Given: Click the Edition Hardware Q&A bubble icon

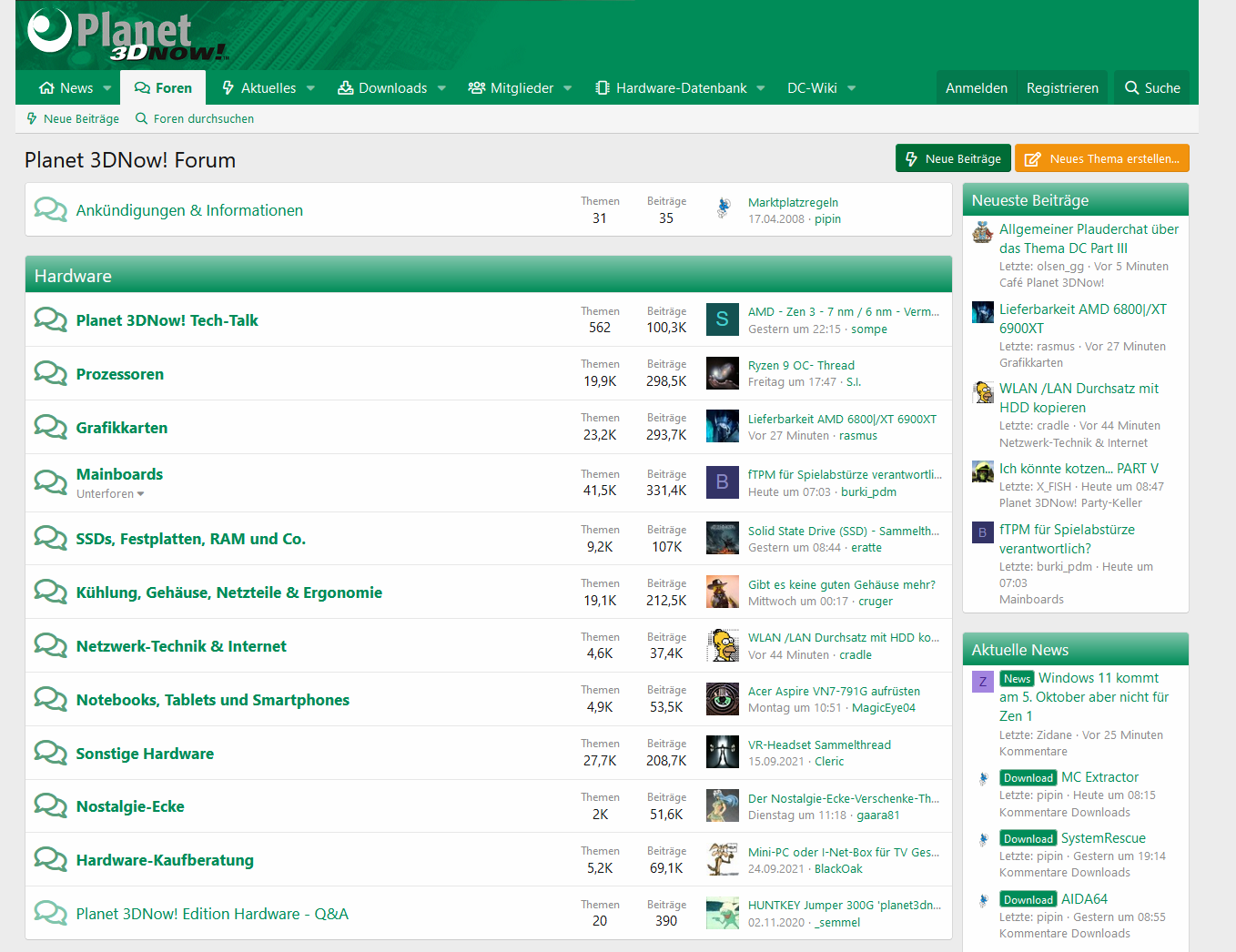Looking at the screenshot, I should click(x=51, y=913).
